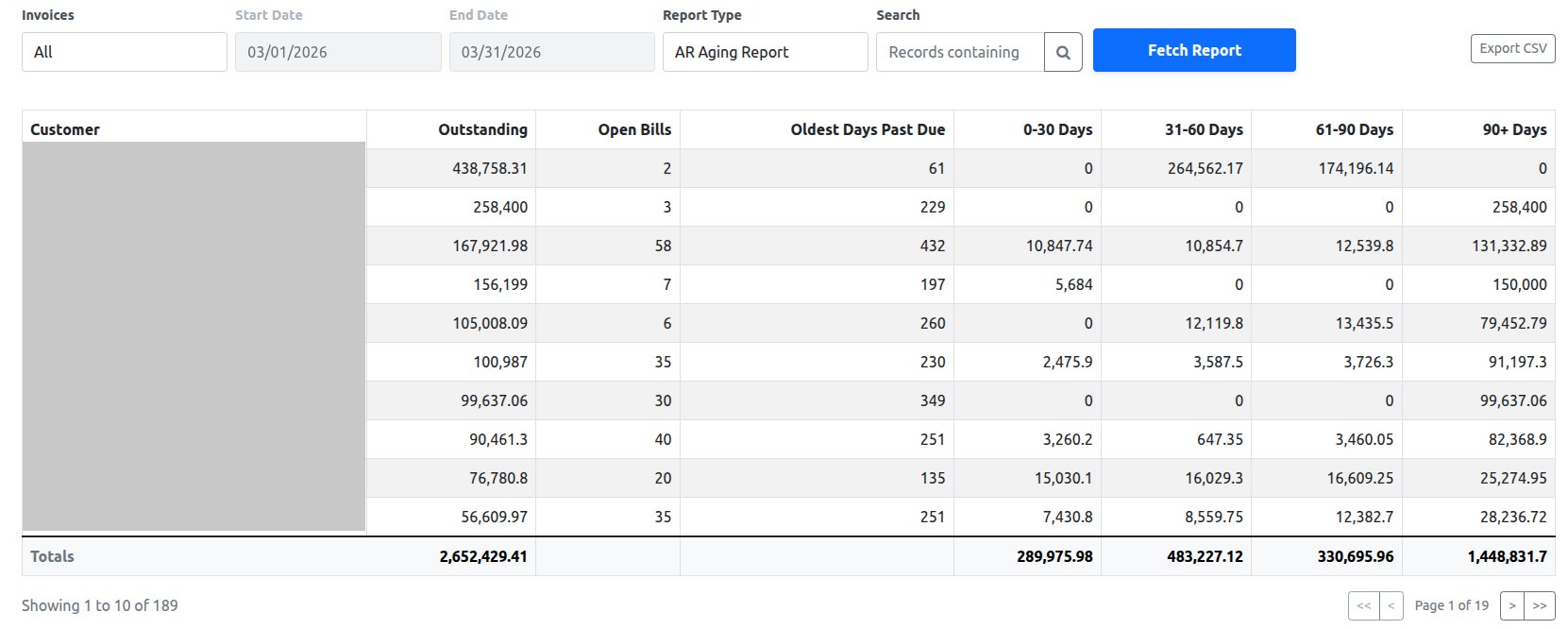Viewport: 1568px width, 629px height.
Task: Click the open bills count 58
Action: coord(663,246)
